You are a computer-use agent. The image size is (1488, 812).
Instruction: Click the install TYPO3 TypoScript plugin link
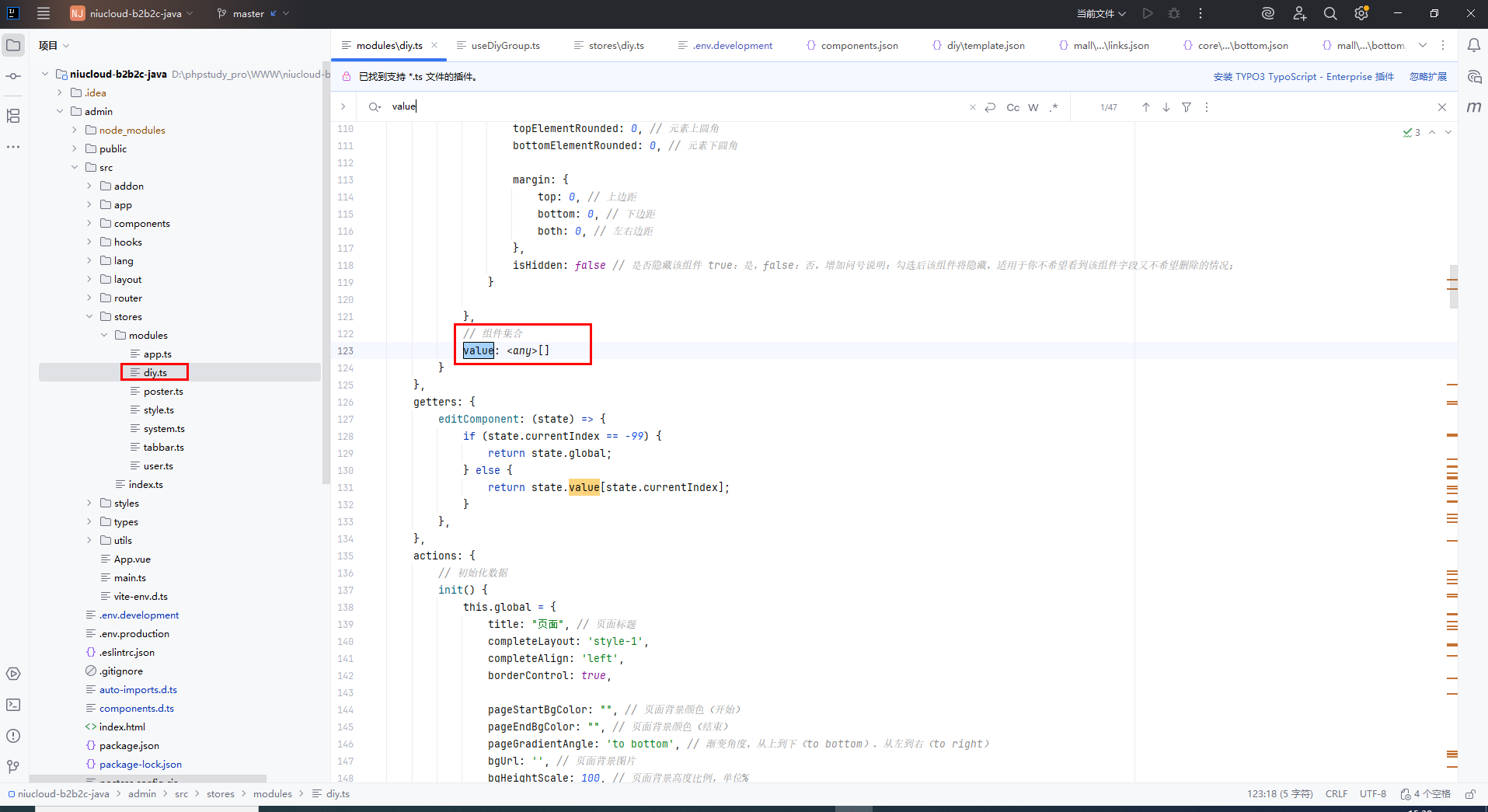coord(1303,76)
